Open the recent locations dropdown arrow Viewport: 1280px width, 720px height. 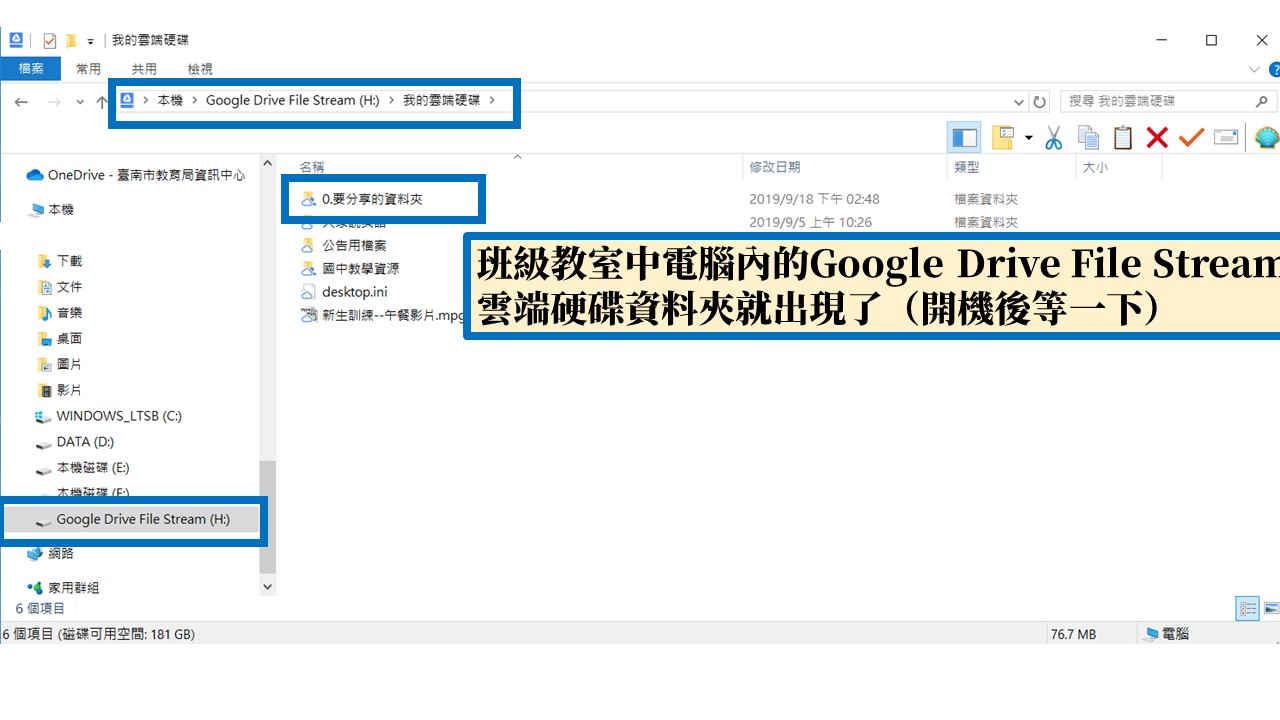tap(80, 101)
